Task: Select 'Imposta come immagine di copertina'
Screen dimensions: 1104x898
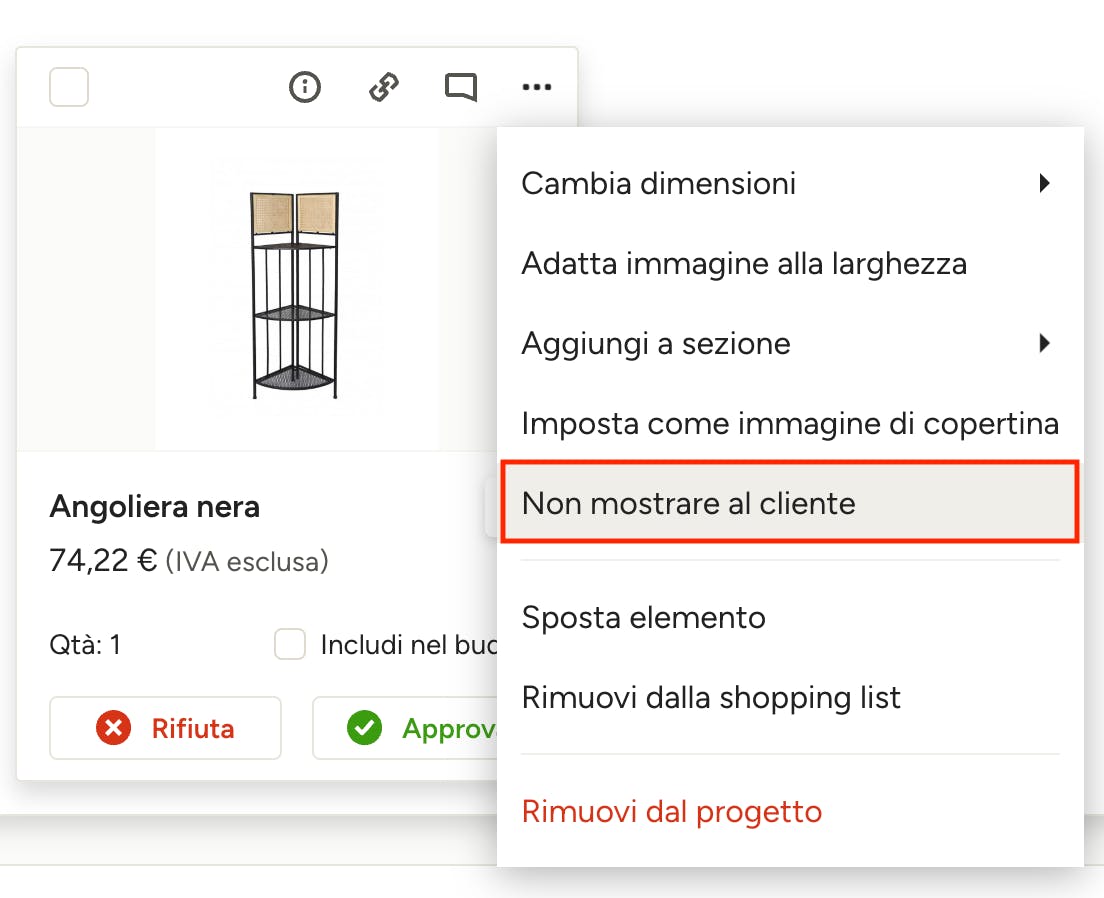Action: click(790, 423)
